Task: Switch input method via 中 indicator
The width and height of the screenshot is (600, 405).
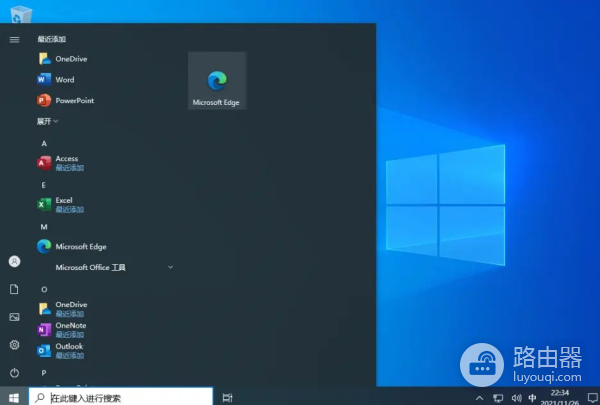Action: [532, 398]
